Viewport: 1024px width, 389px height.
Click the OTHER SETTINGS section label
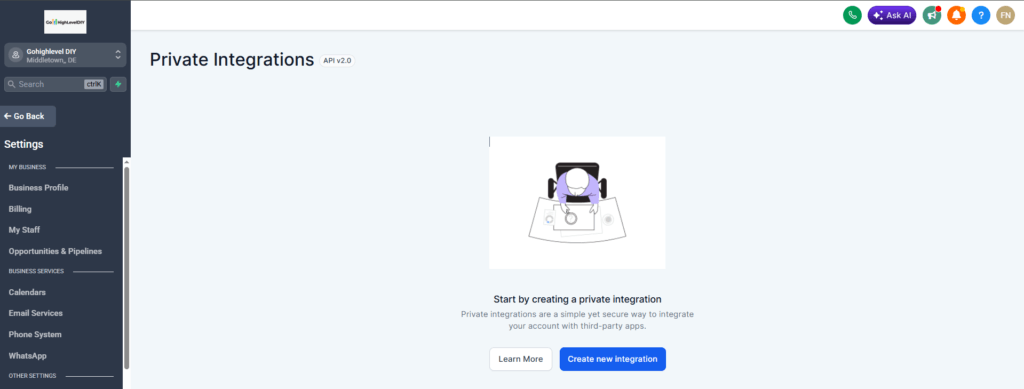(x=32, y=376)
